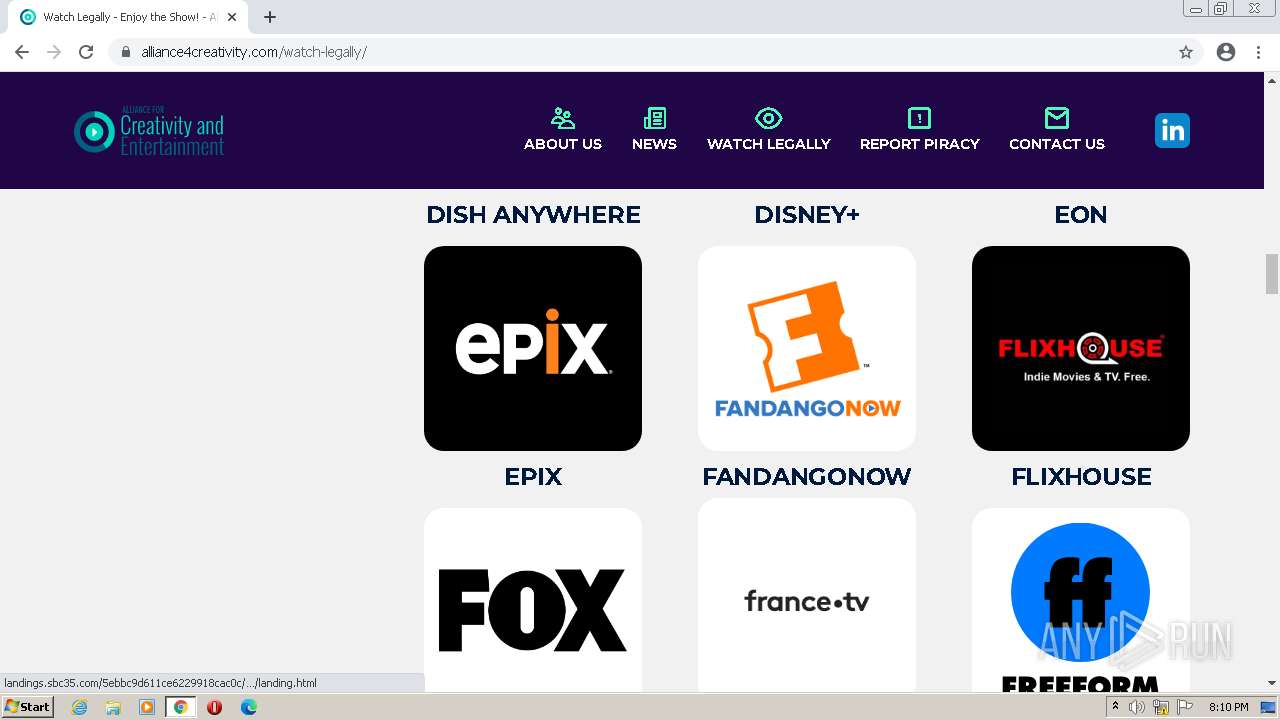The width and height of the screenshot is (1280, 720).
Task: Open the volume speaker tray icon
Action: click(x=1137, y=707)
